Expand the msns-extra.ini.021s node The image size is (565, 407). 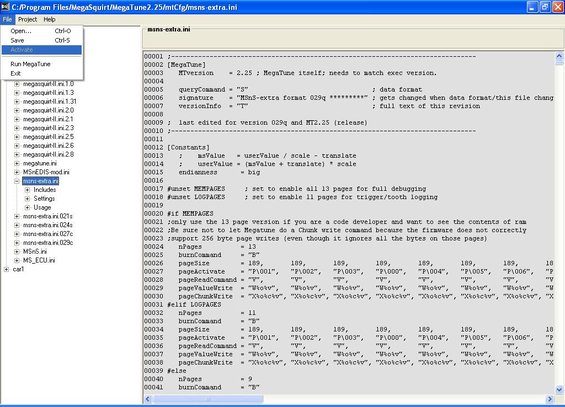[17, 216]
